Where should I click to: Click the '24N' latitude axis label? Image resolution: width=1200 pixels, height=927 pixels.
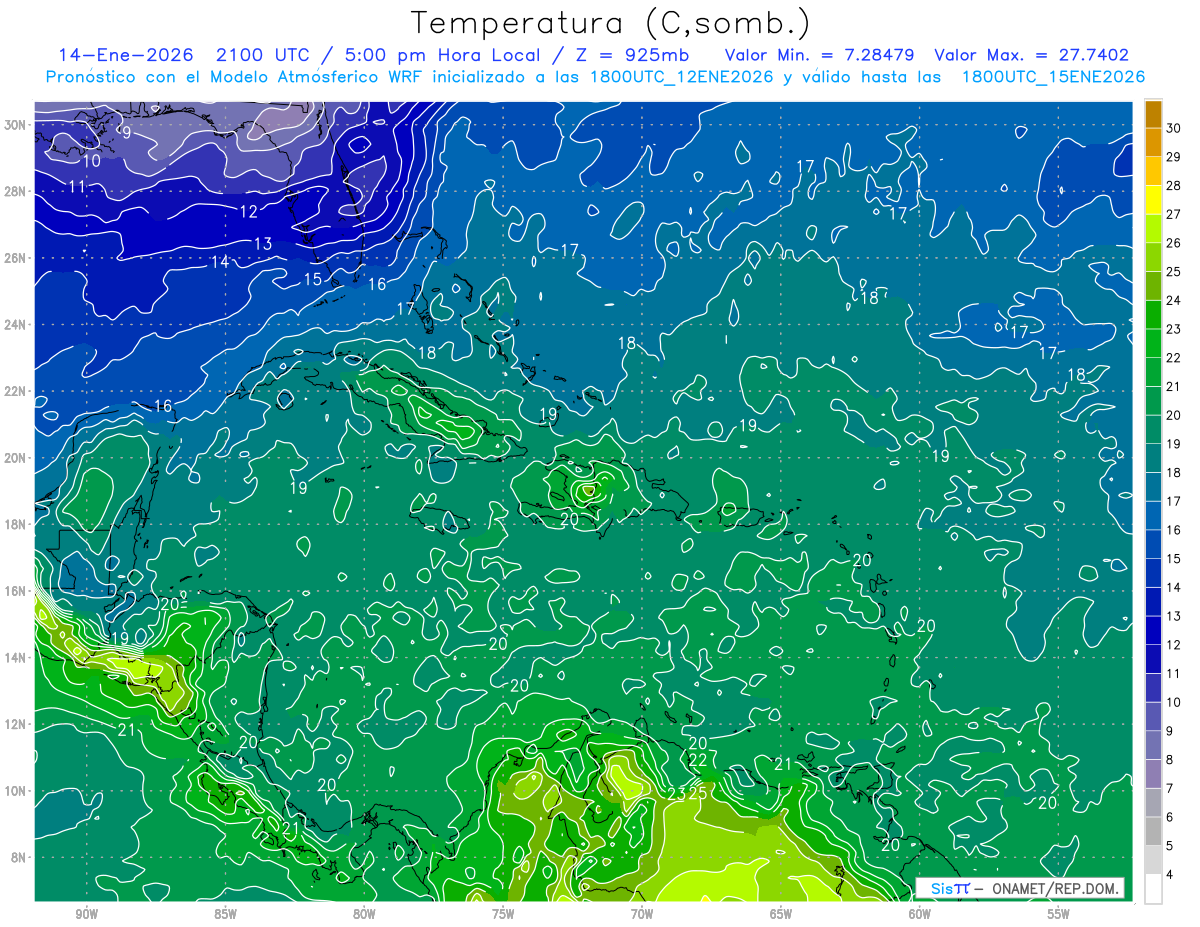click(x=17, y=324)
